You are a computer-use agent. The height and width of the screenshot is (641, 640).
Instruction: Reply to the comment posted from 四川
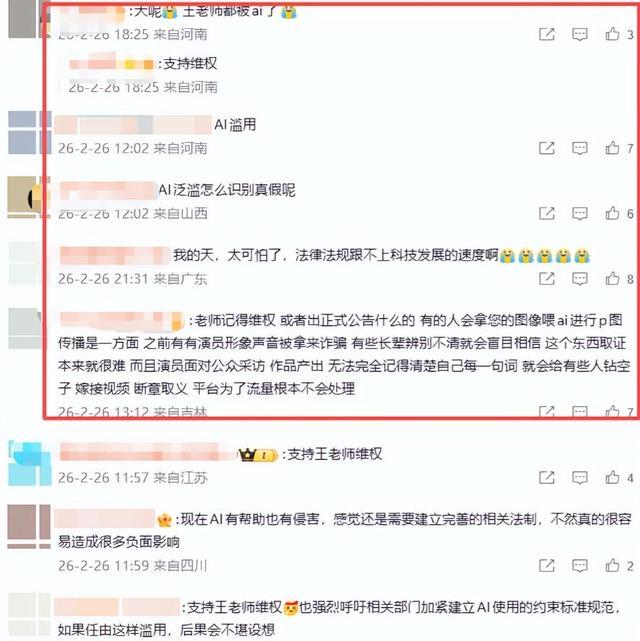580,565
